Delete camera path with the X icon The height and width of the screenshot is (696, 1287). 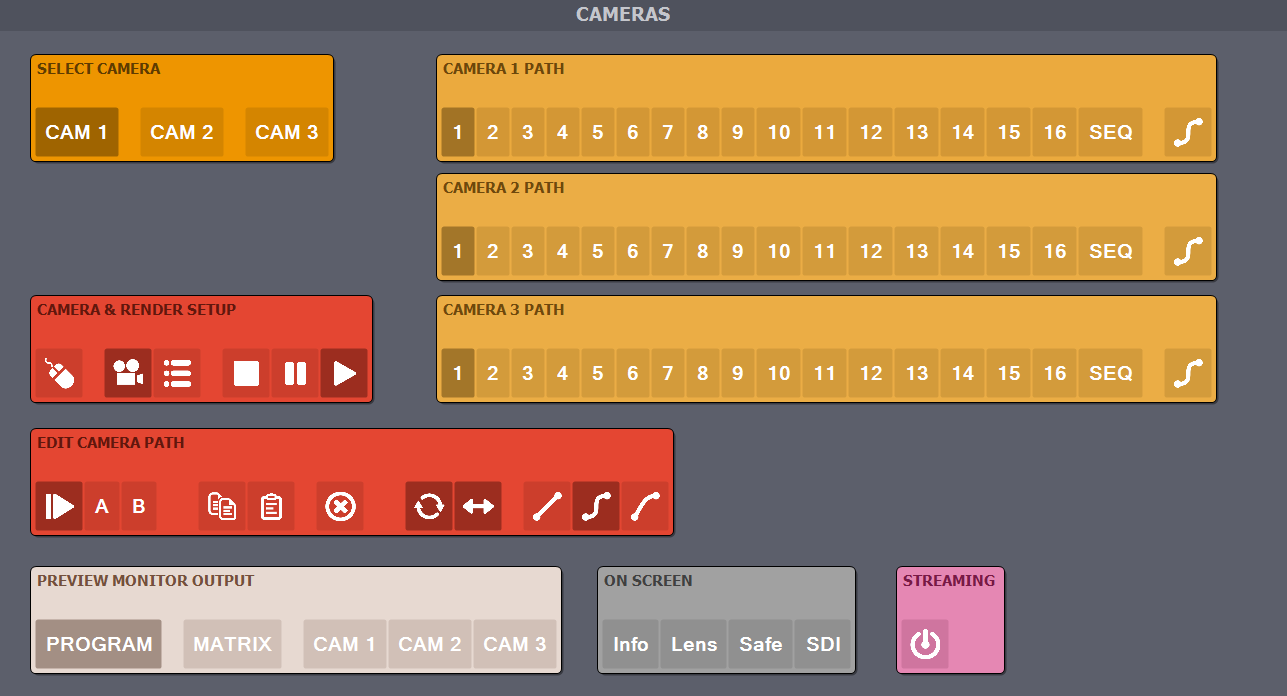[x=340, y=507]
